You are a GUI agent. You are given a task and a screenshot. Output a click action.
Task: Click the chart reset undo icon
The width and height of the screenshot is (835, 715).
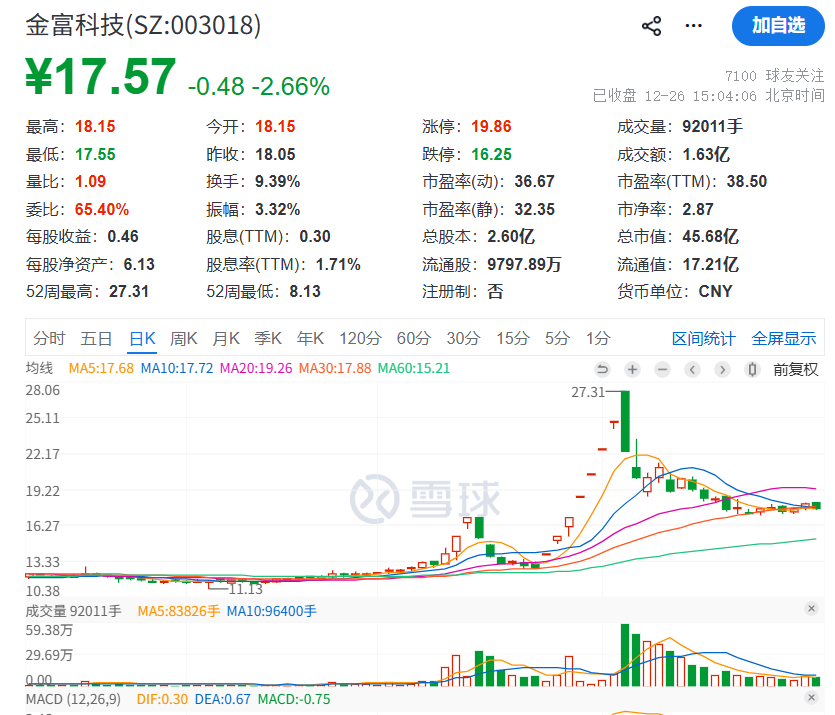[x=602, y=369]
